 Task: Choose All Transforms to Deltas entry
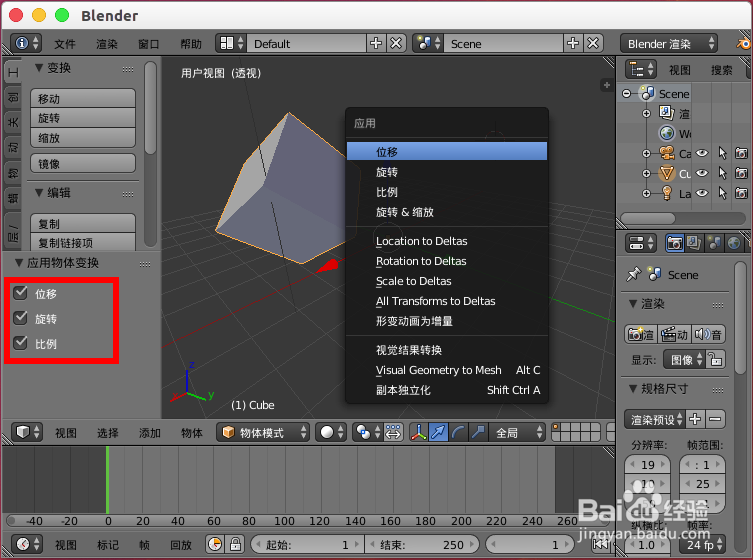[x=447, y=301]
